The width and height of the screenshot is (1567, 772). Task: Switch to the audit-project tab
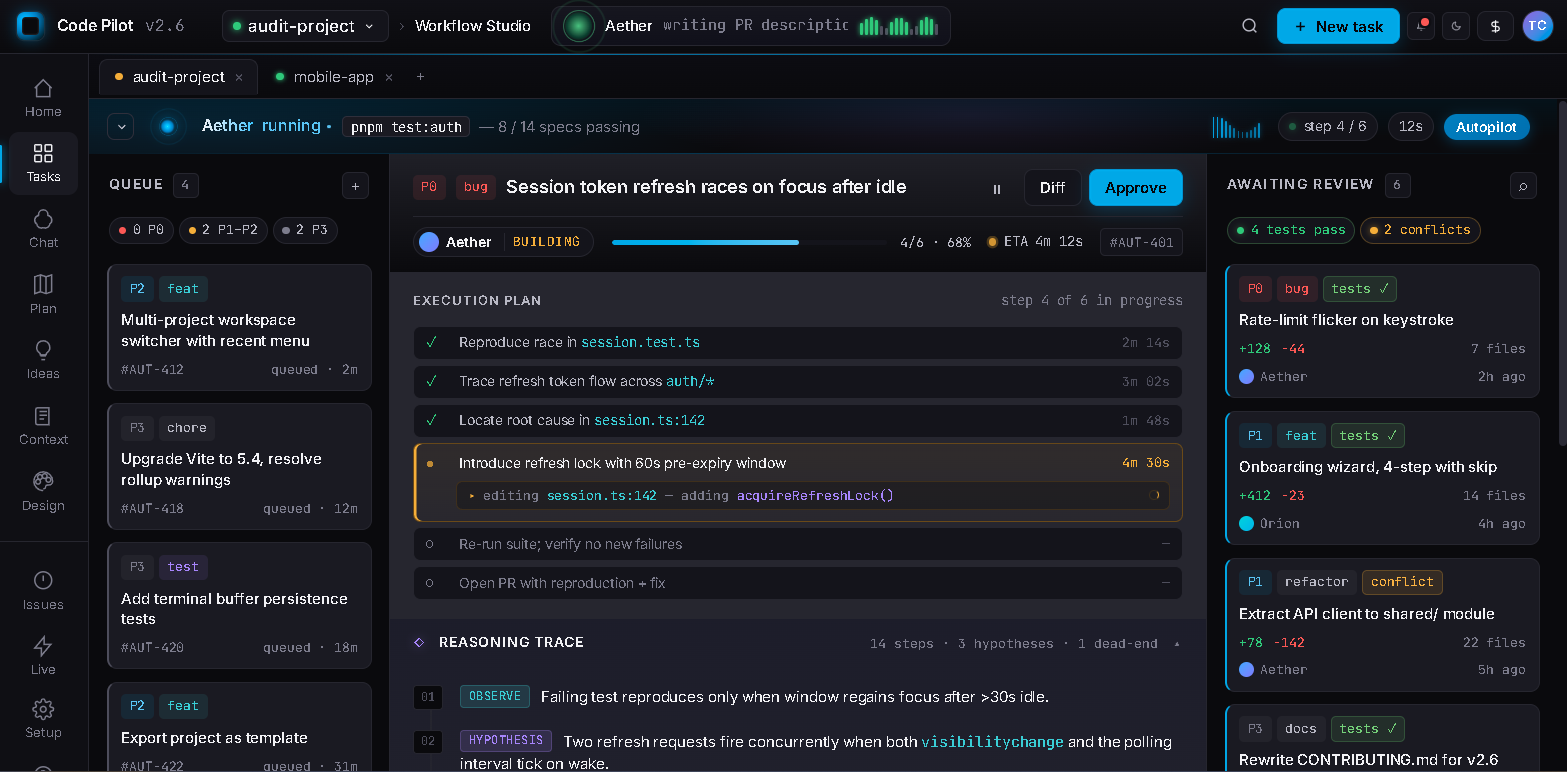point(179,77)
